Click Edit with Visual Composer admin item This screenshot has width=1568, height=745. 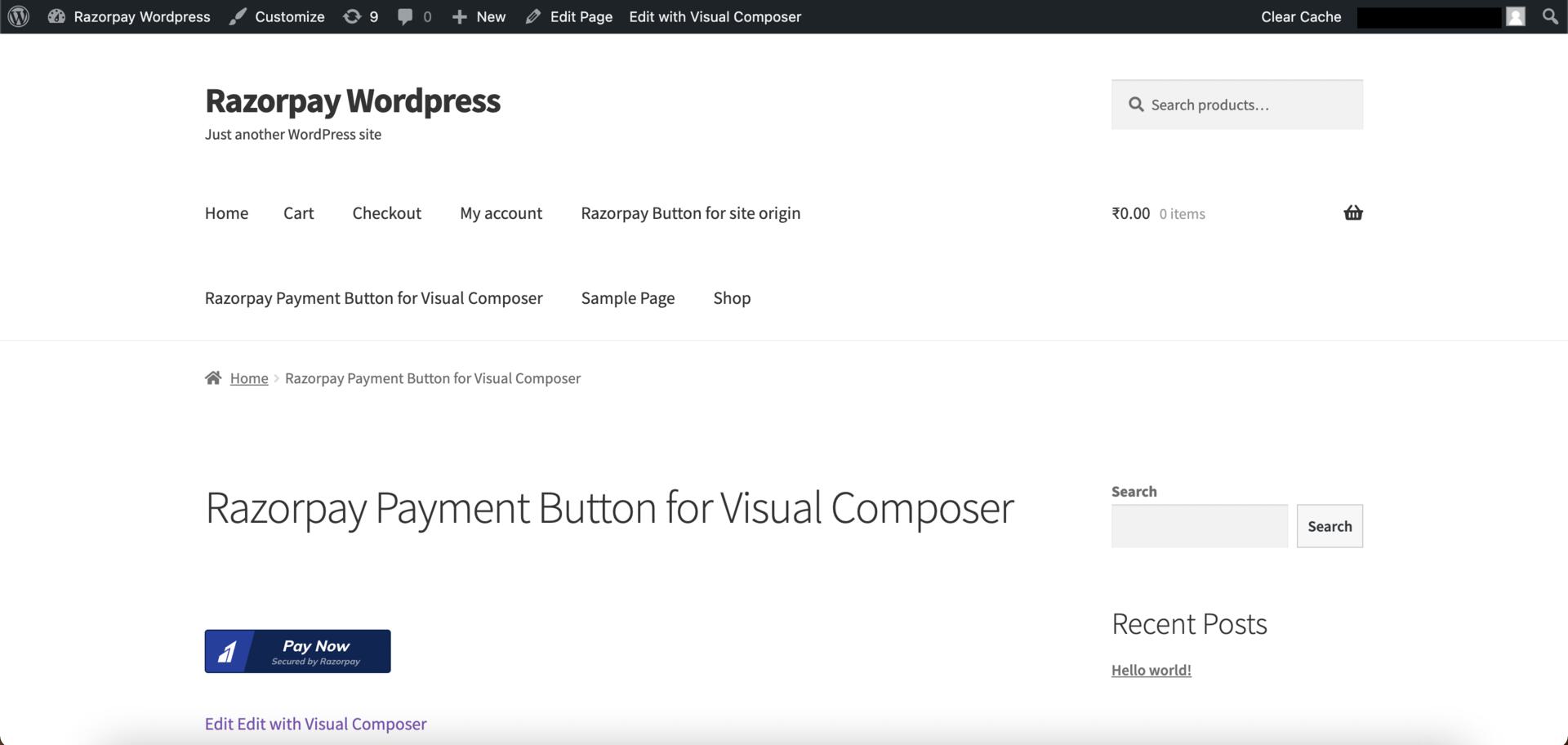[x=715, y=16]
